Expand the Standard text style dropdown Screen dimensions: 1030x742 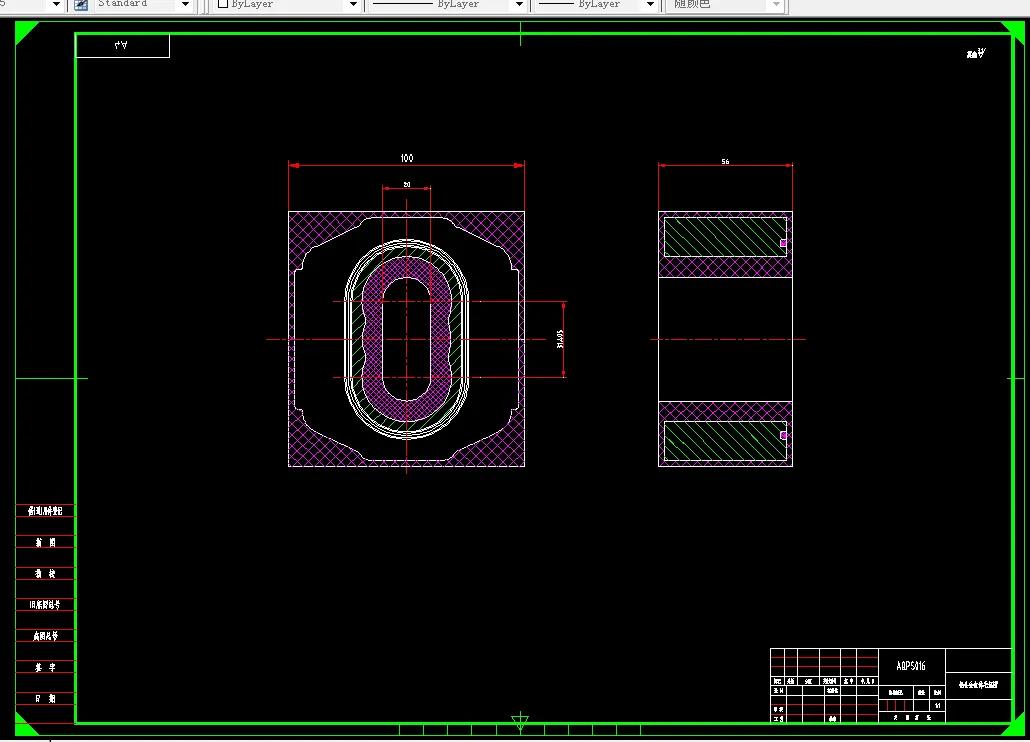pos(185,5)
